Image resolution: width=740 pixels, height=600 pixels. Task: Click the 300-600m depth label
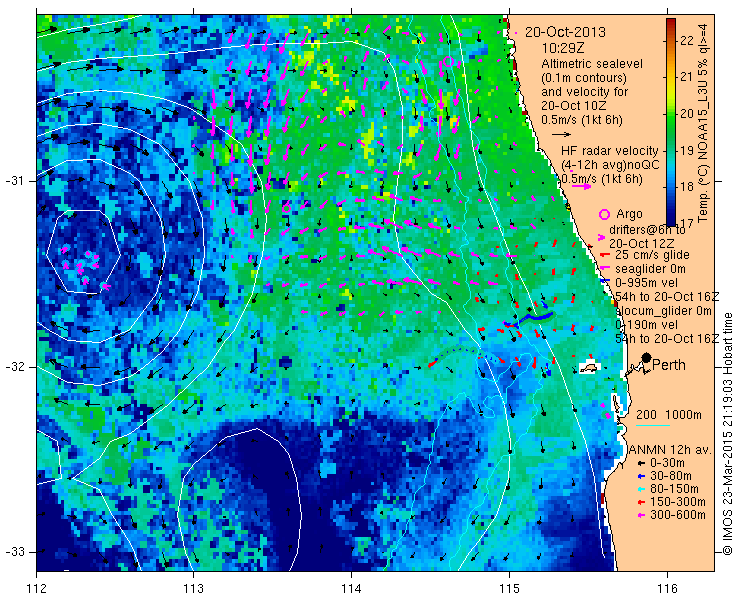point(678,515)
